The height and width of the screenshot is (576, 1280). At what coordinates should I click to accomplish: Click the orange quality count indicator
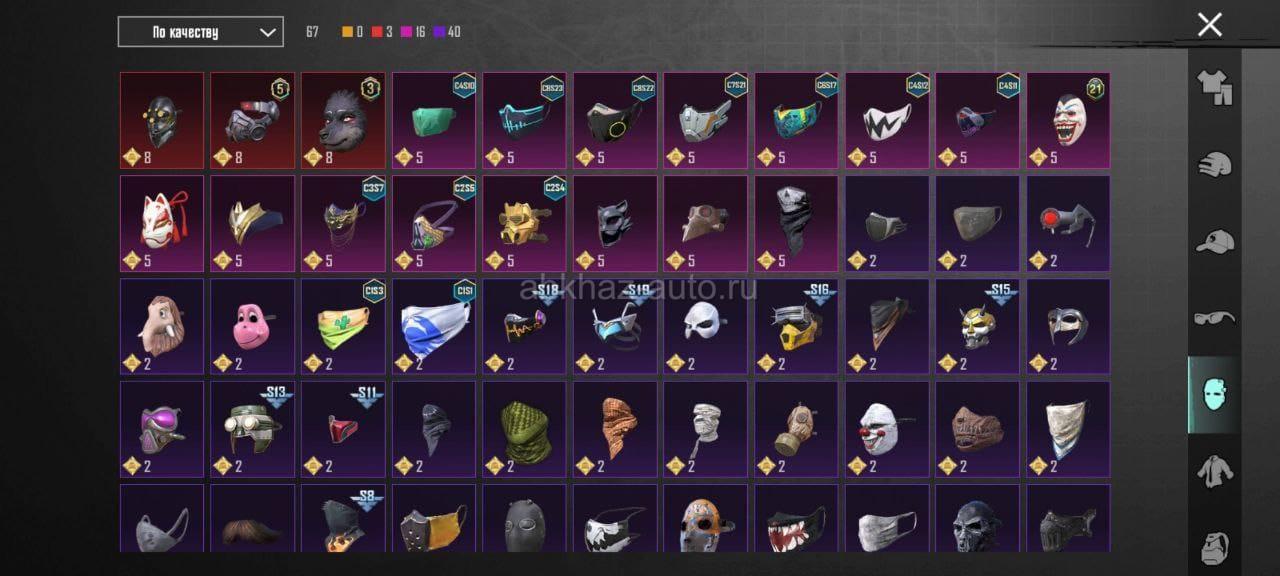355,32
